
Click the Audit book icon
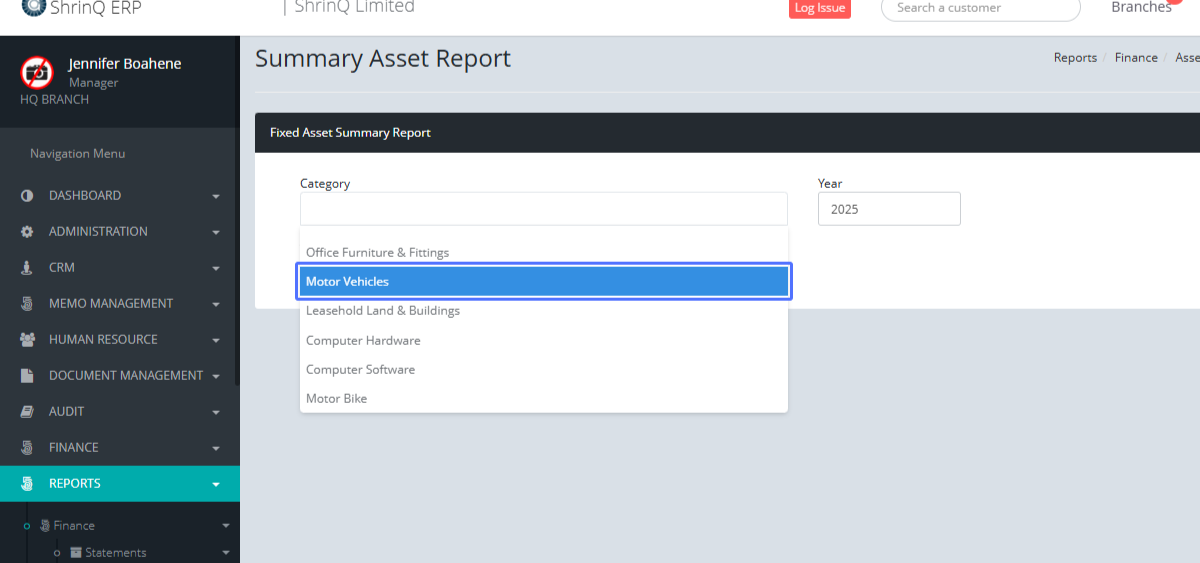point(27,412)
